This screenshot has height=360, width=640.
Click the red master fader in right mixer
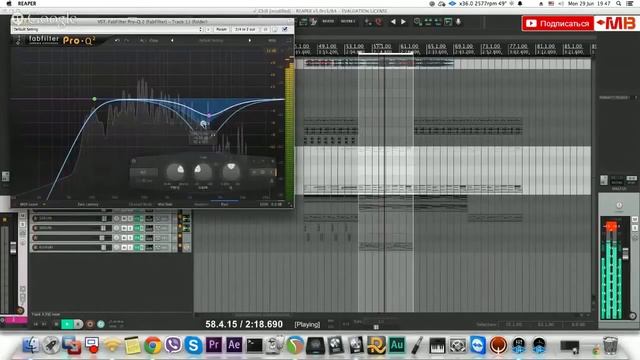611,226
